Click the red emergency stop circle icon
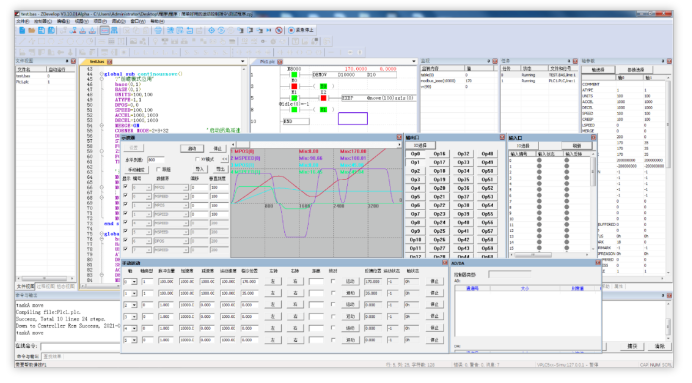692x383 pixels. pos(291,30)
